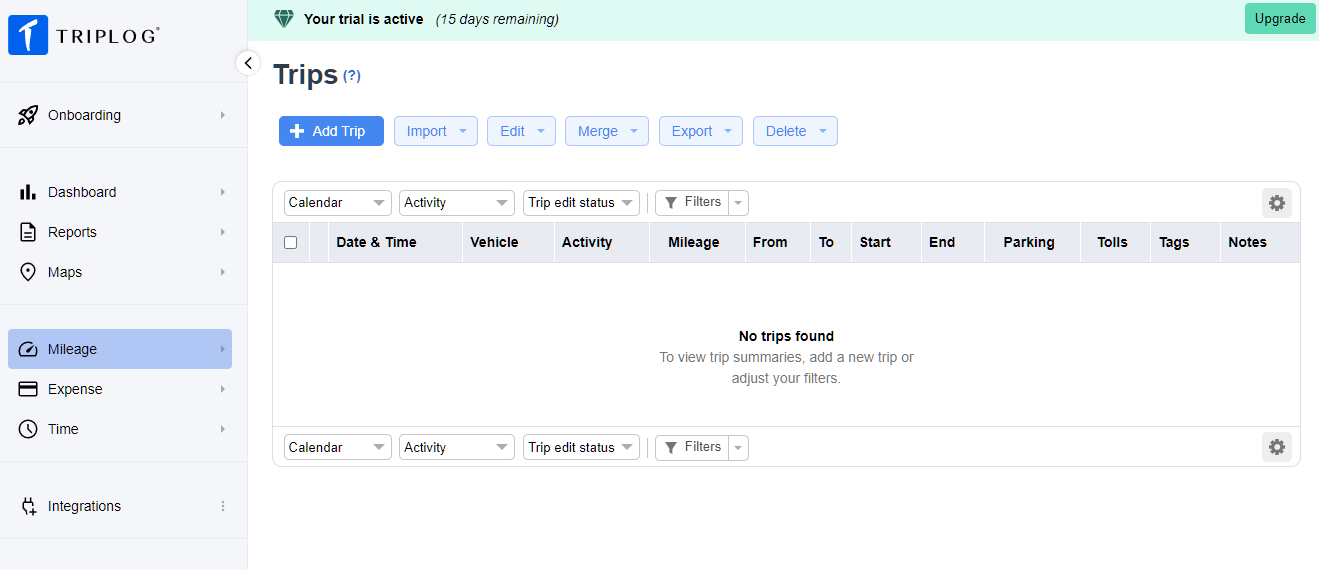
Task: Open the Delete dropdown button
Action: point(795,131)
